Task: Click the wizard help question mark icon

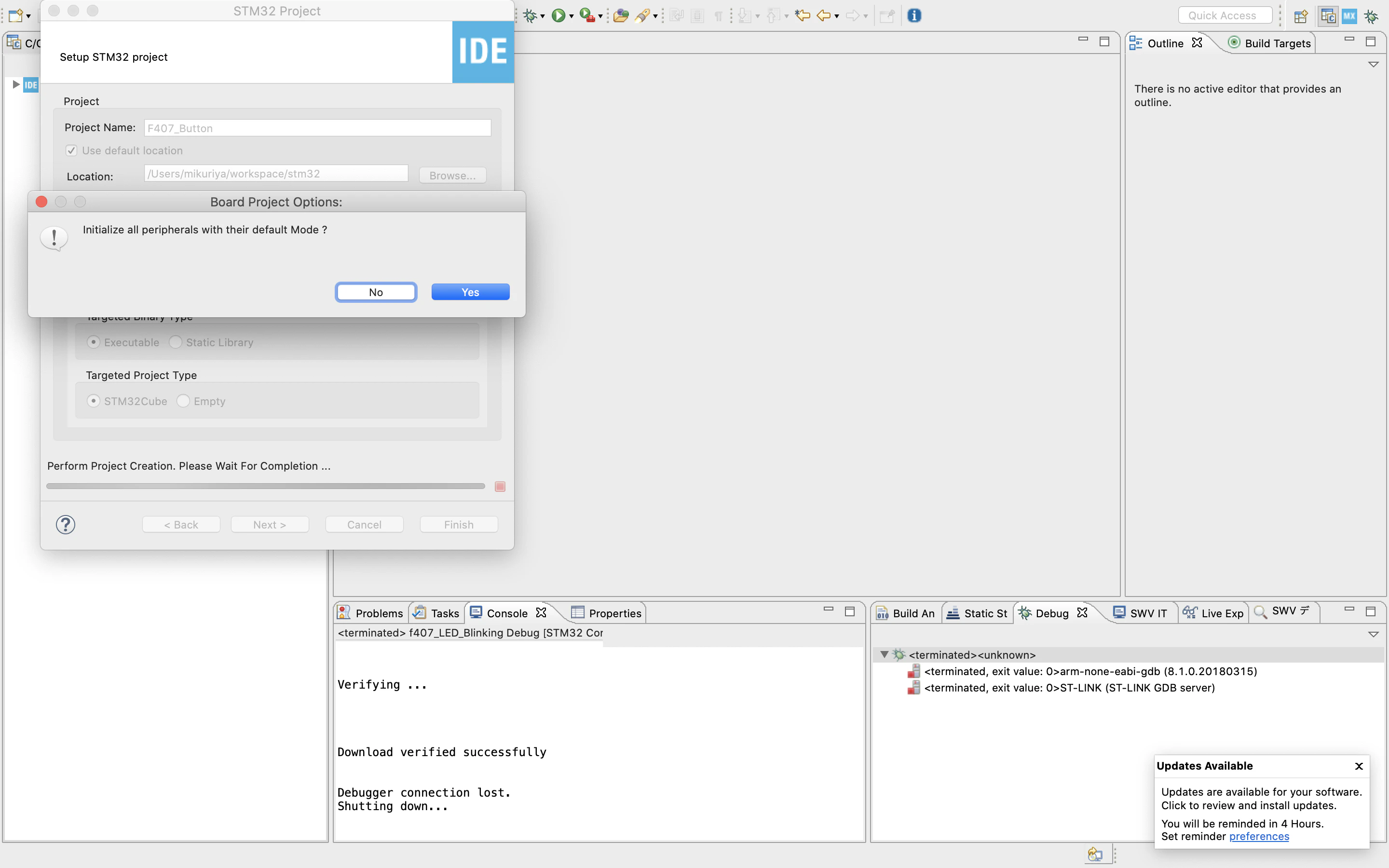Action: [x=66, y=524]
